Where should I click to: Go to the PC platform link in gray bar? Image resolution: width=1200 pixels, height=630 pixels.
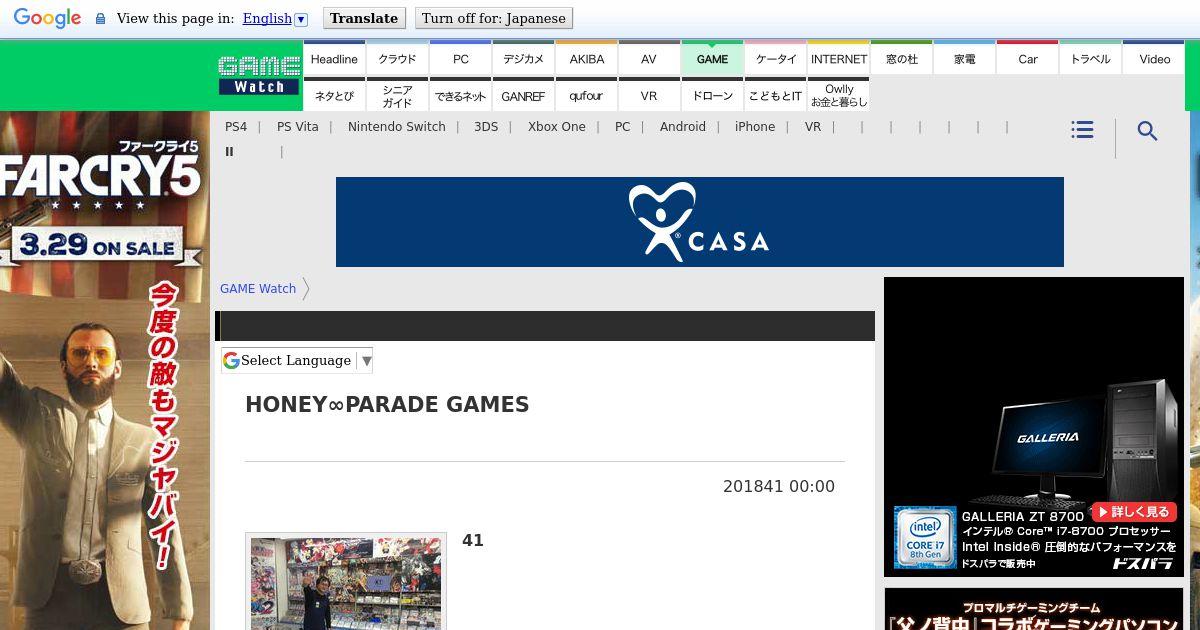[x=622, y=127]
